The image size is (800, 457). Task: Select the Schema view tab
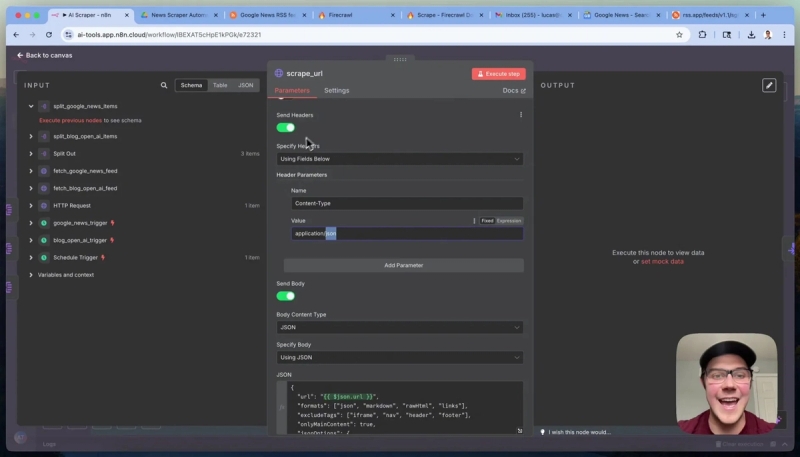191,85
